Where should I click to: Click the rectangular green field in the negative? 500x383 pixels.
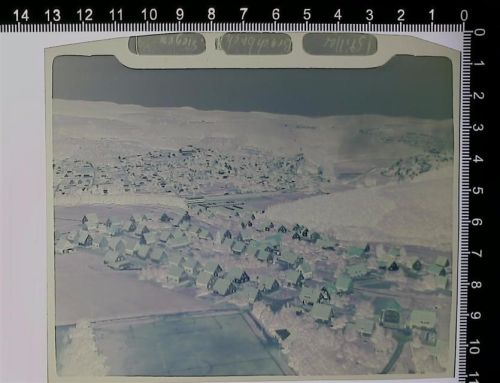tap(187, 343)
